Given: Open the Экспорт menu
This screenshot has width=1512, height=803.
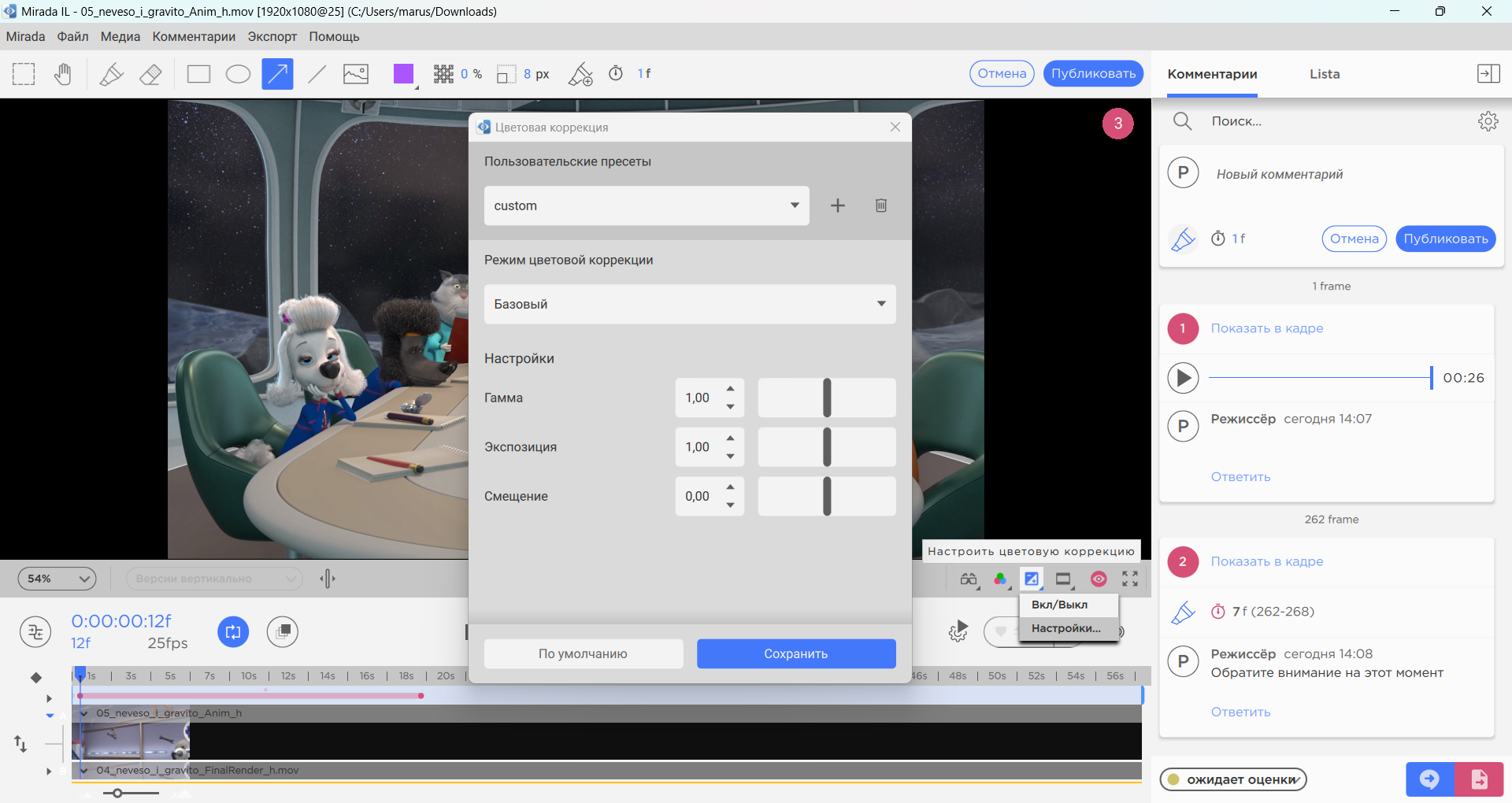Looking at the screenshot, I should [272, 36].
